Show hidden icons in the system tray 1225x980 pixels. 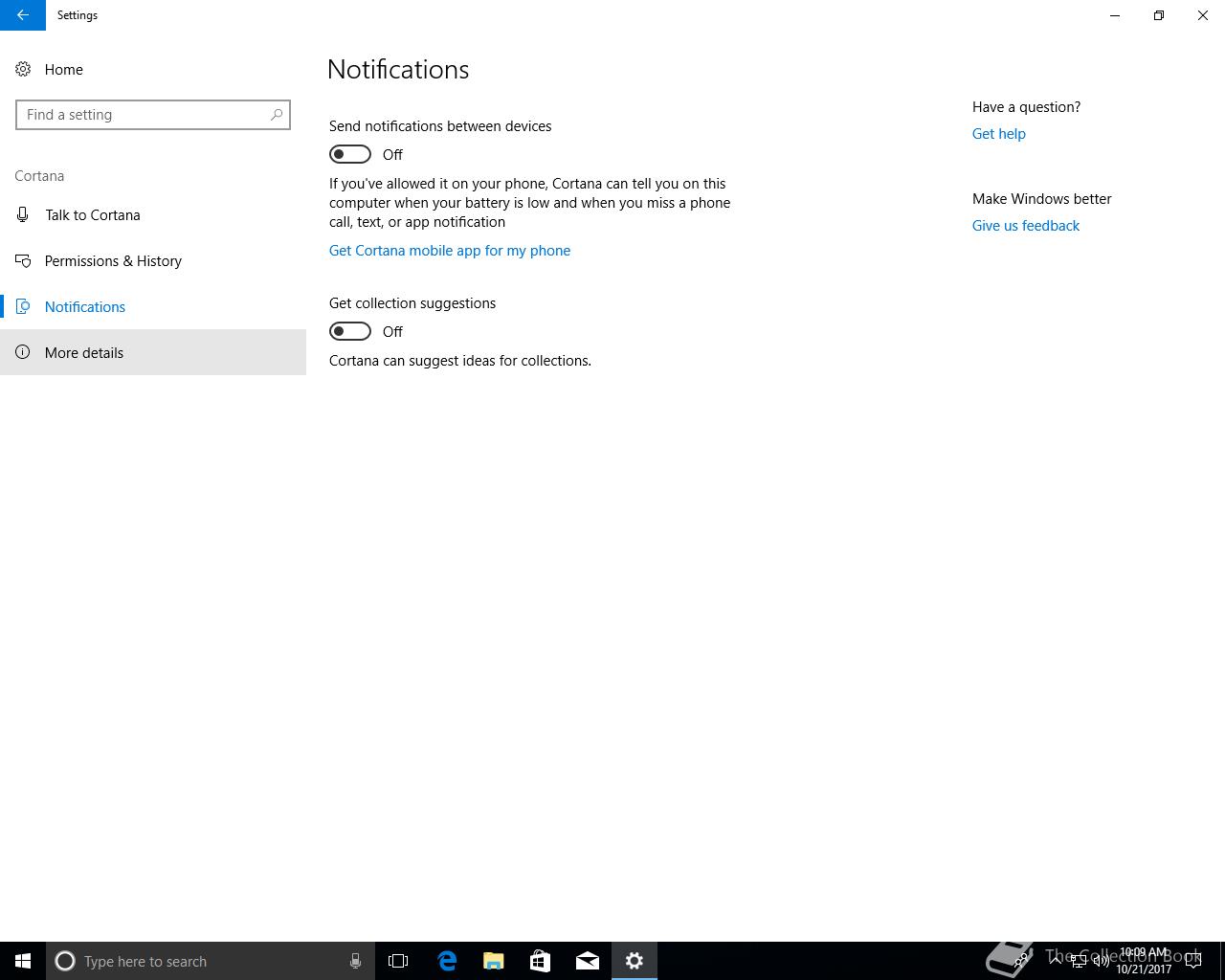coord(1056,961)
